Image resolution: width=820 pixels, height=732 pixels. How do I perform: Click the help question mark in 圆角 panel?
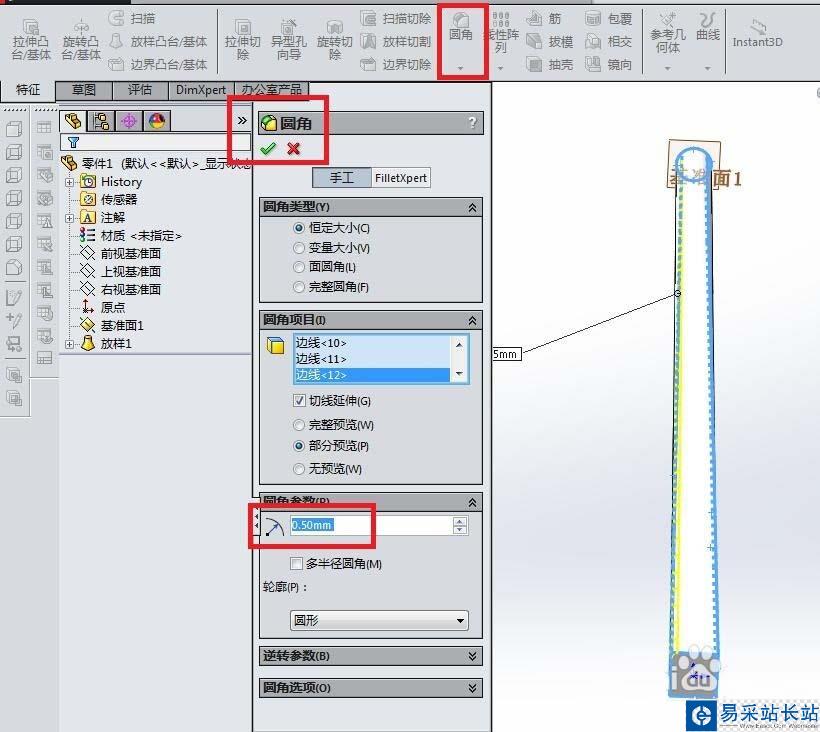pyautogui.click(x=473, y=122)
